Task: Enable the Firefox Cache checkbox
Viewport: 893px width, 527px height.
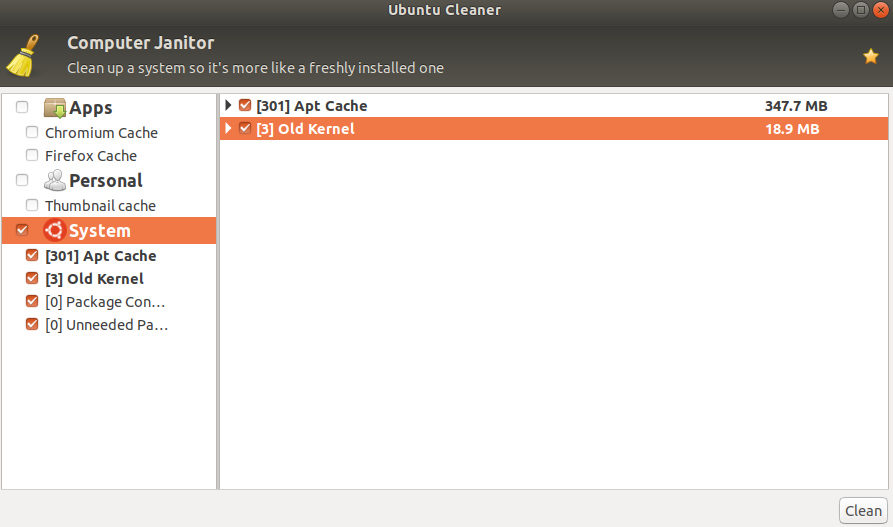Action: point(32,155)
